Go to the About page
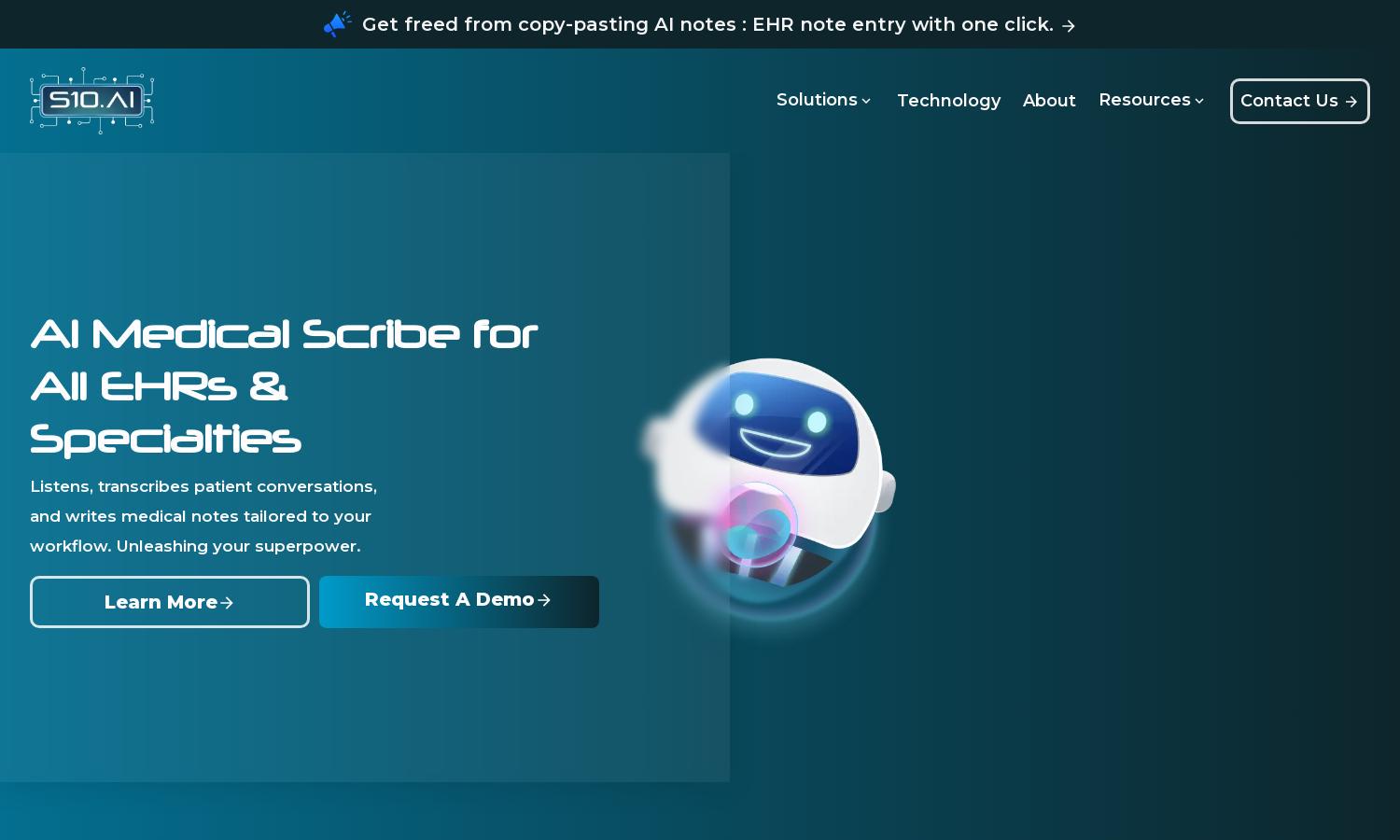The width and height of the screenshot is (1400, 840). coord(1049,101)
